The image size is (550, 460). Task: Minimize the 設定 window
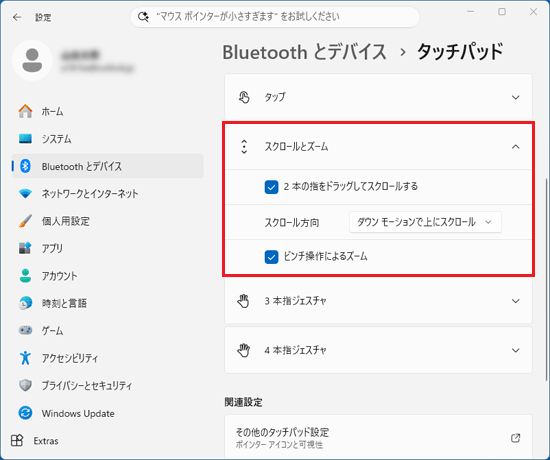click(470, 12)
